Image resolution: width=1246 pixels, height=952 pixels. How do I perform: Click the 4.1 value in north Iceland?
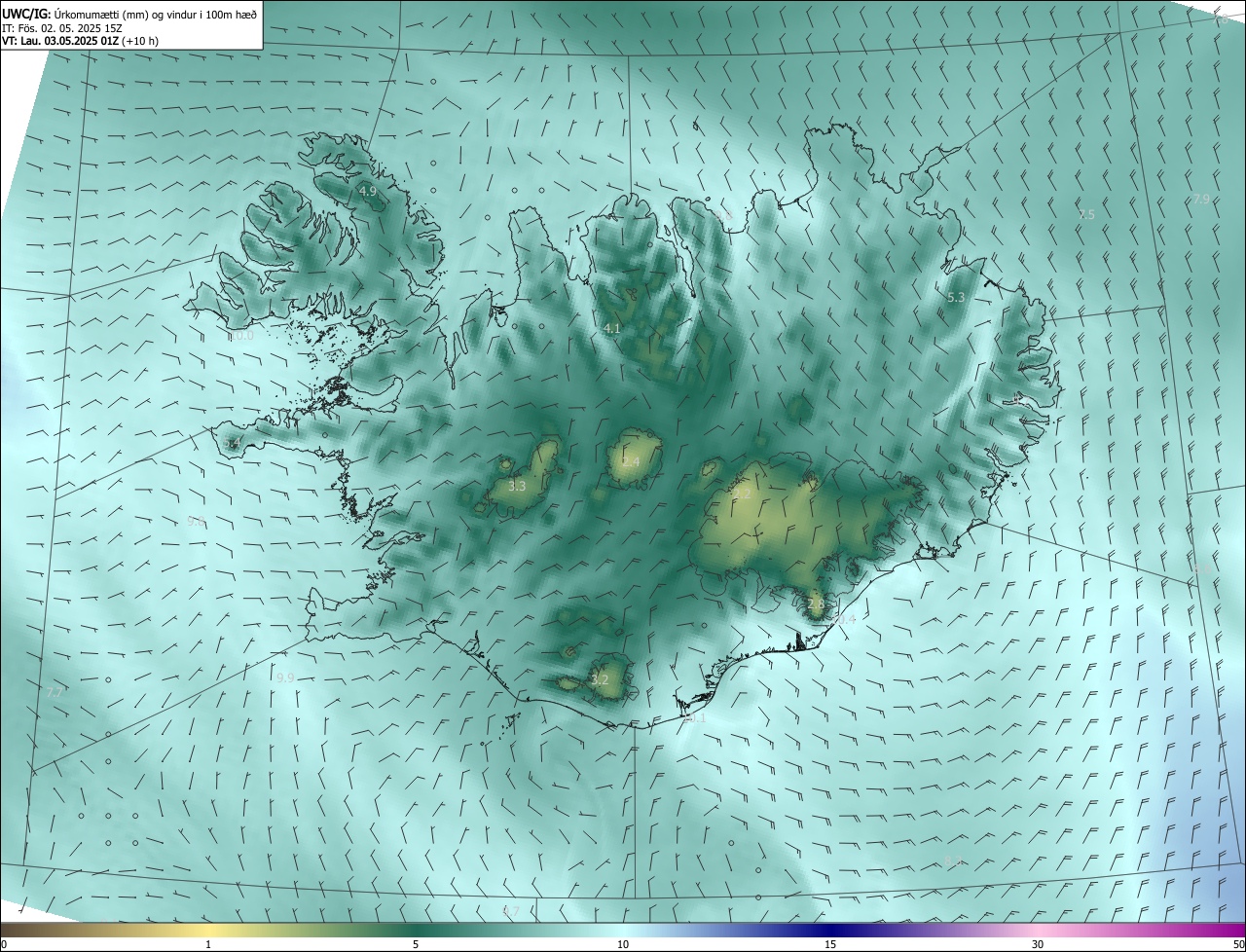[611, 329]
